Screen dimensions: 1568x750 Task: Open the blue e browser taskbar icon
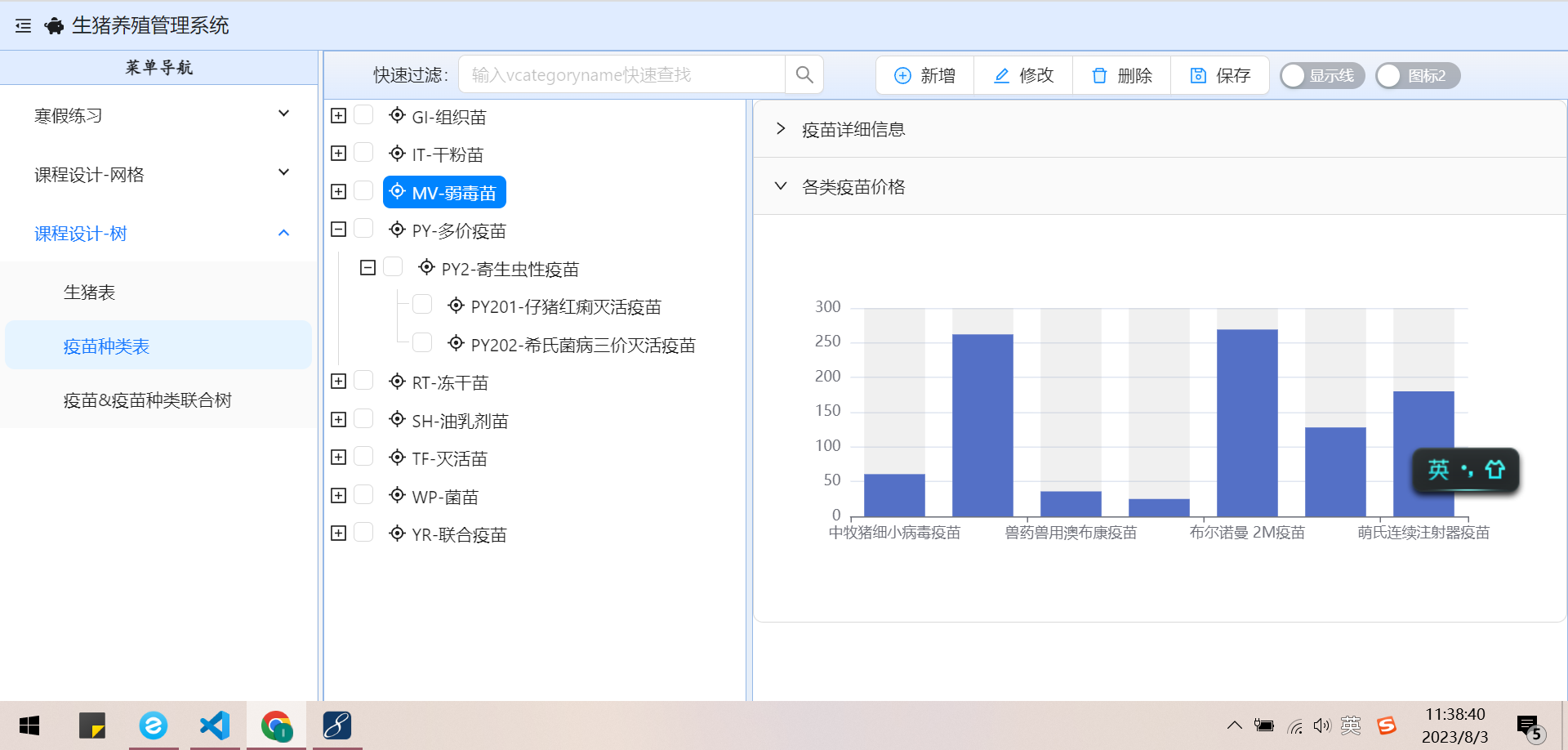154,725
